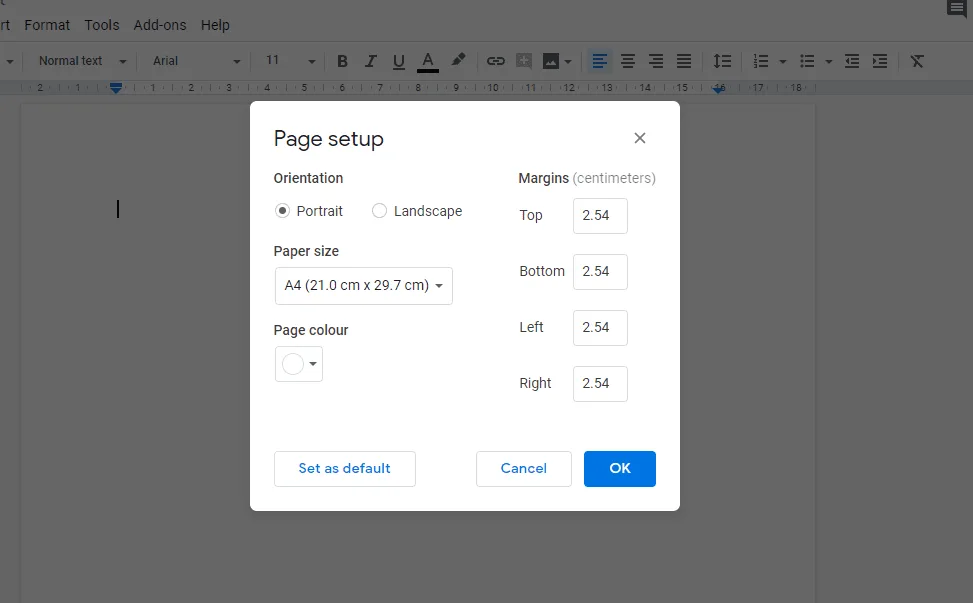Expand the image insert options arrow
Screen dimensions: 973x603
pos(568,61)
